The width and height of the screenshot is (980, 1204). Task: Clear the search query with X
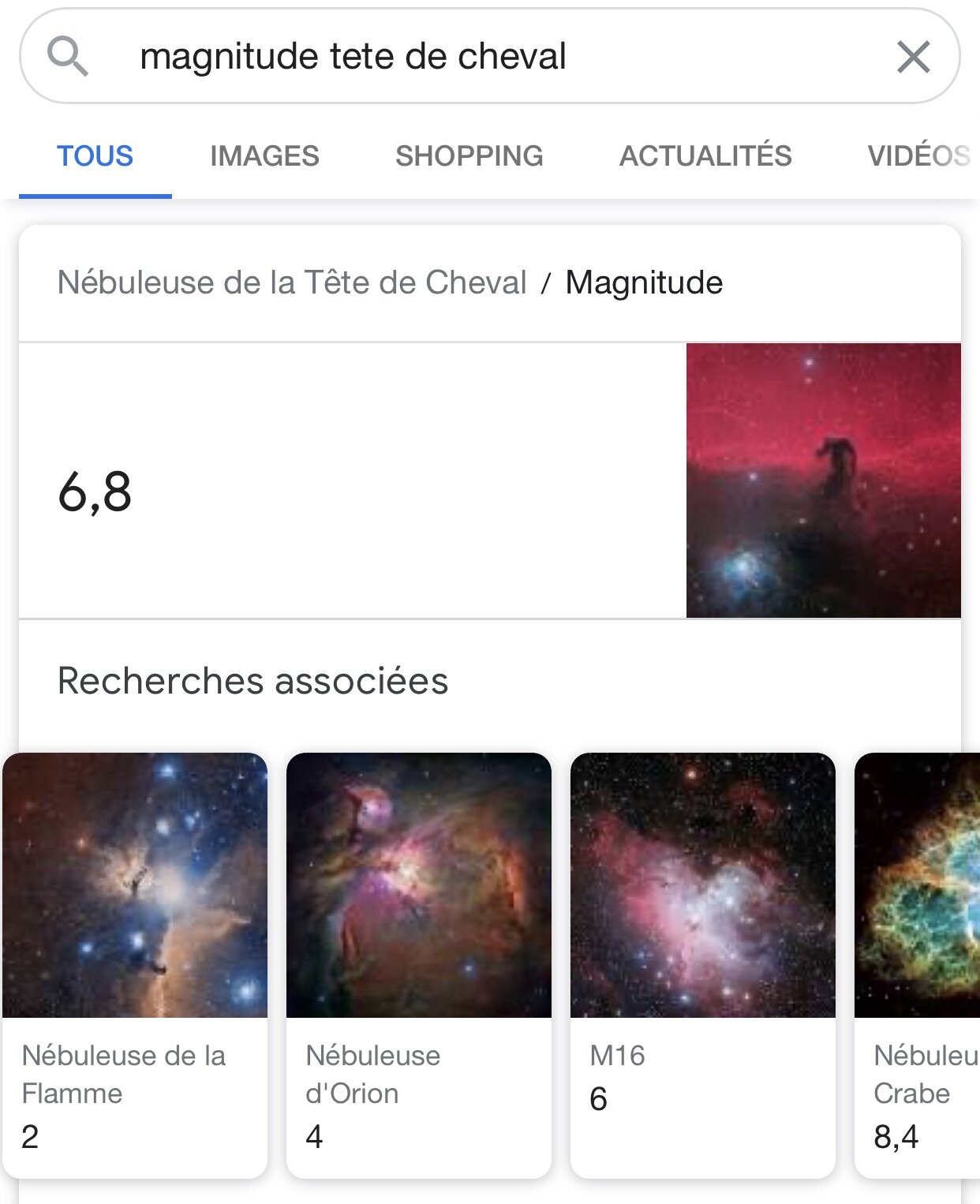[913, 57]
